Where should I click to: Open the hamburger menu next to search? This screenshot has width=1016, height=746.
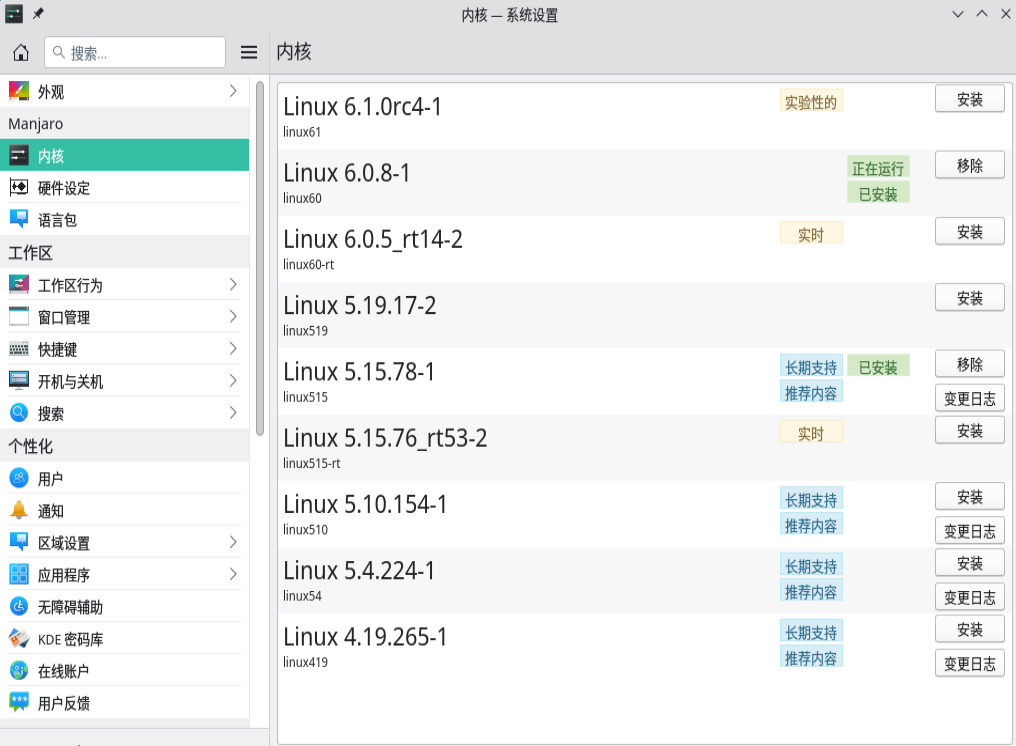[x=249, y=53]
